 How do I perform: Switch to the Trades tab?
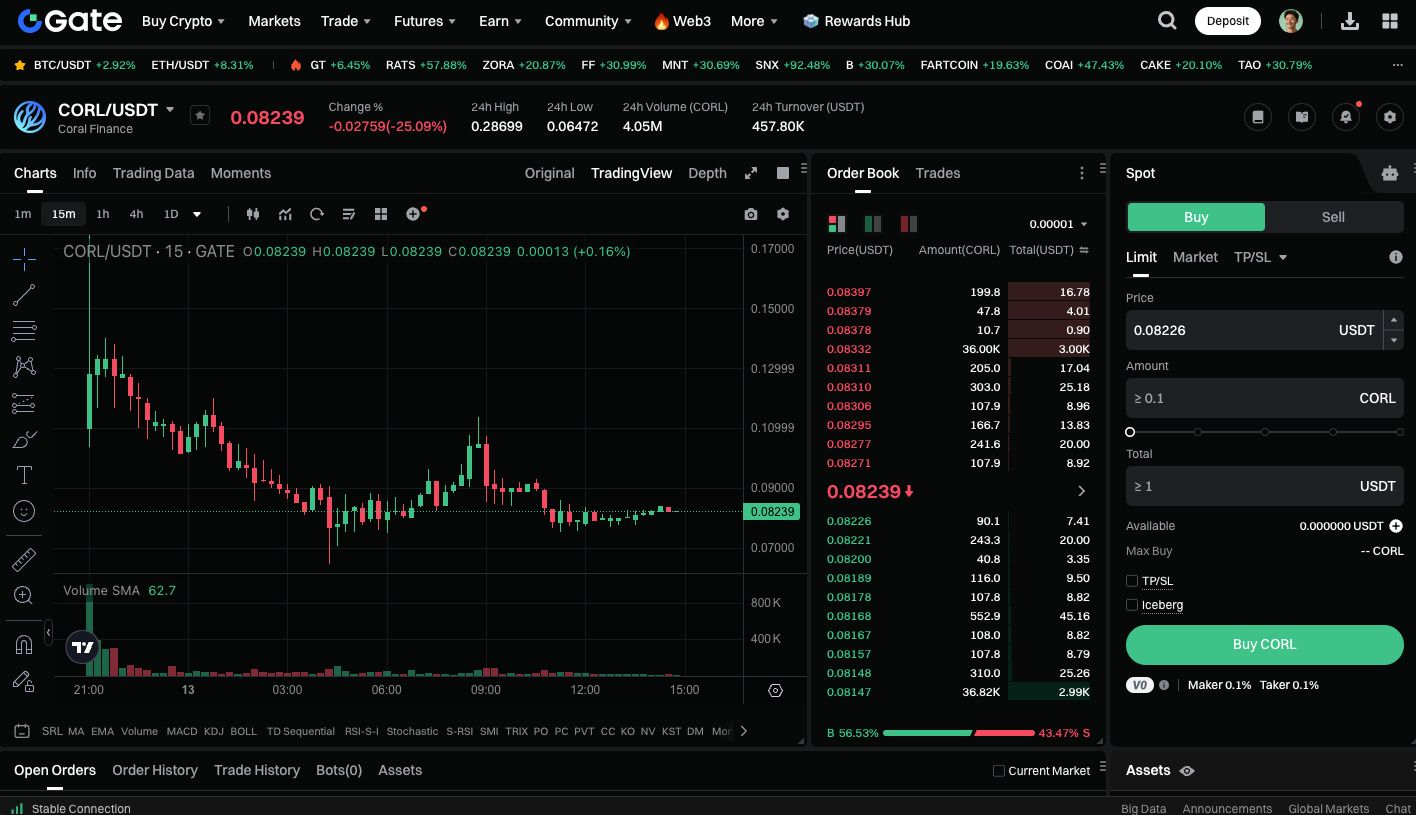tap(937, 173)
